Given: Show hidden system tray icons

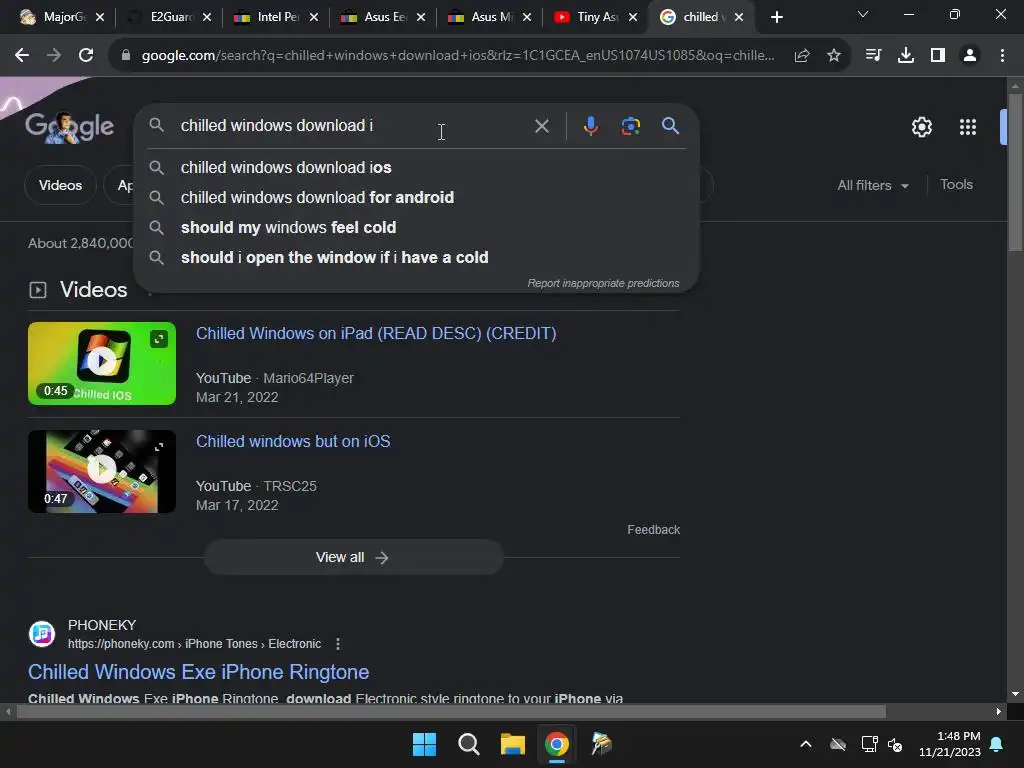Looking at the screenshot, I should (x=806, y=744).
